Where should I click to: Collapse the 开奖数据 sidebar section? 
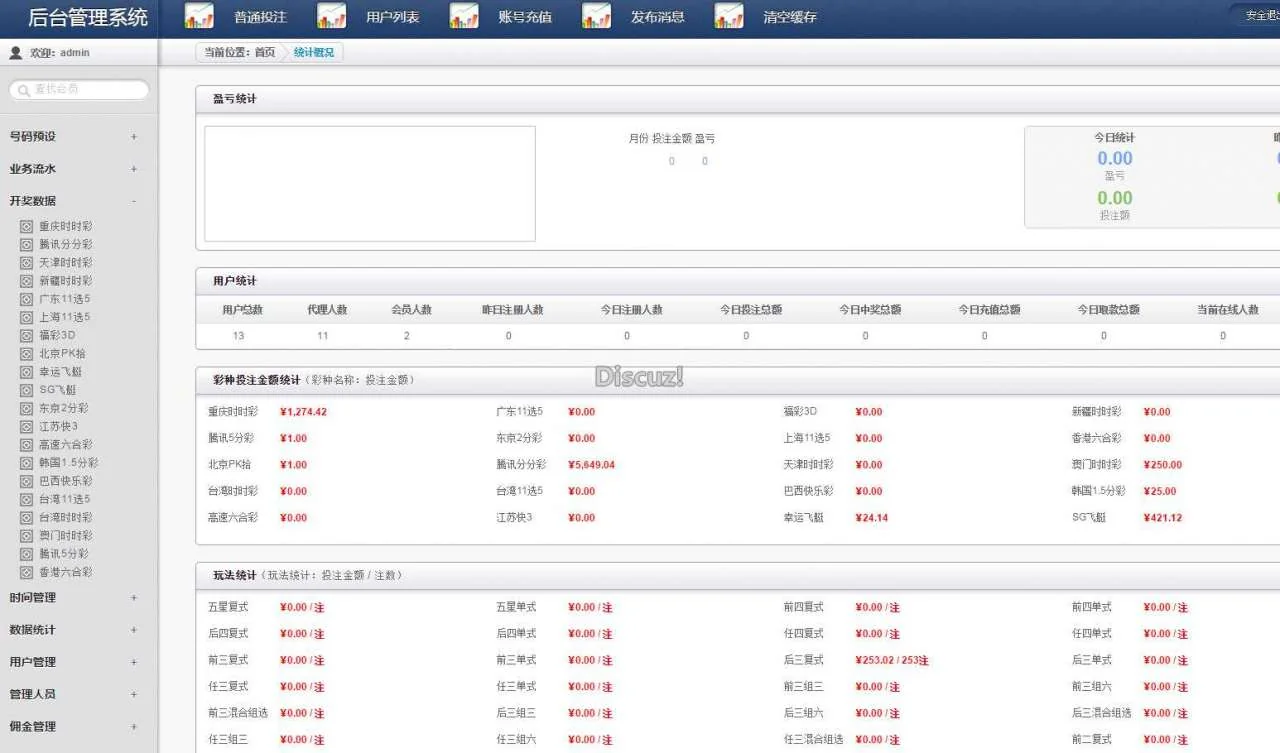134,201
